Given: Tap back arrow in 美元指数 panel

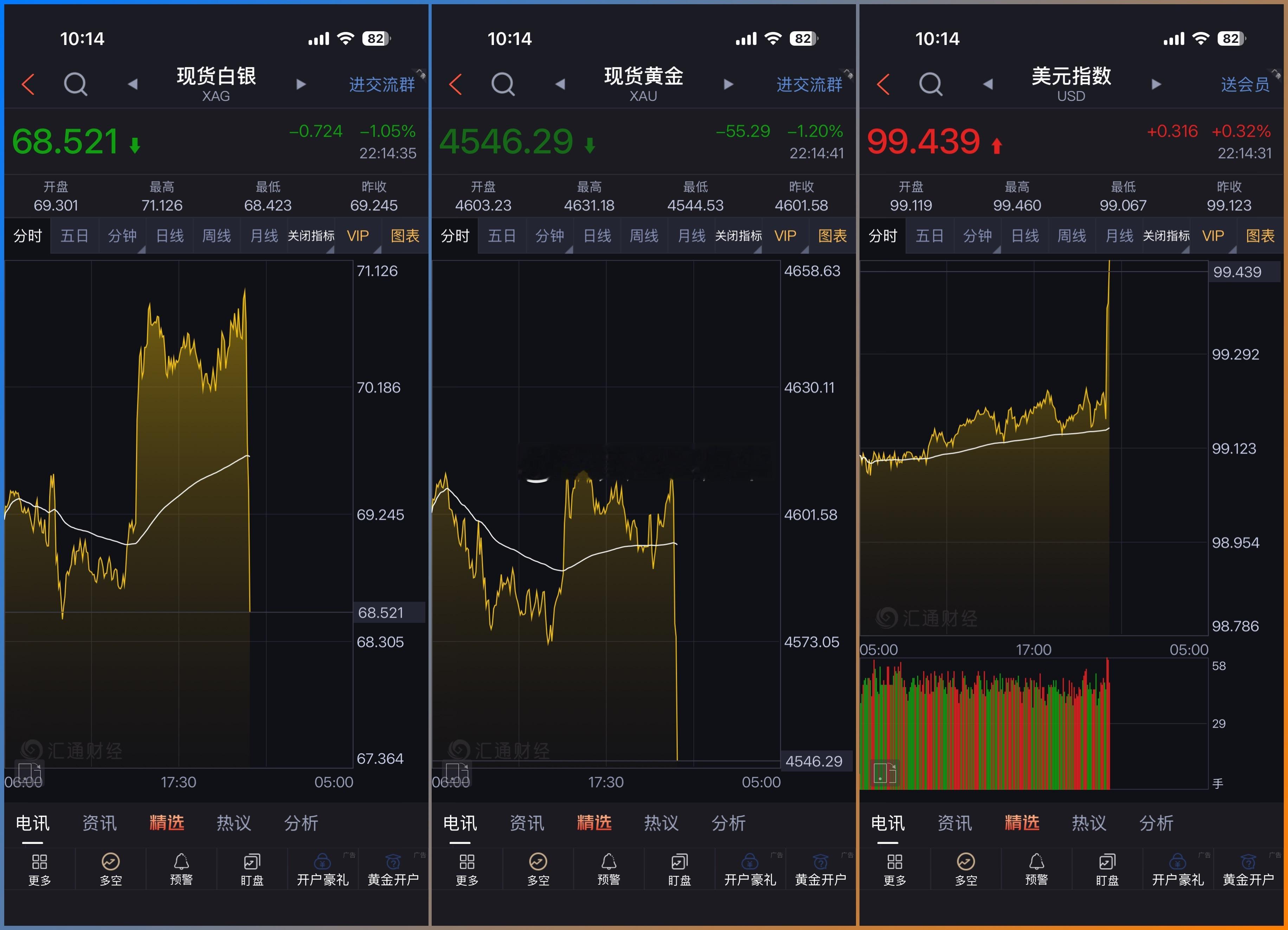Looking at the screenshot, I should [883, 84].
